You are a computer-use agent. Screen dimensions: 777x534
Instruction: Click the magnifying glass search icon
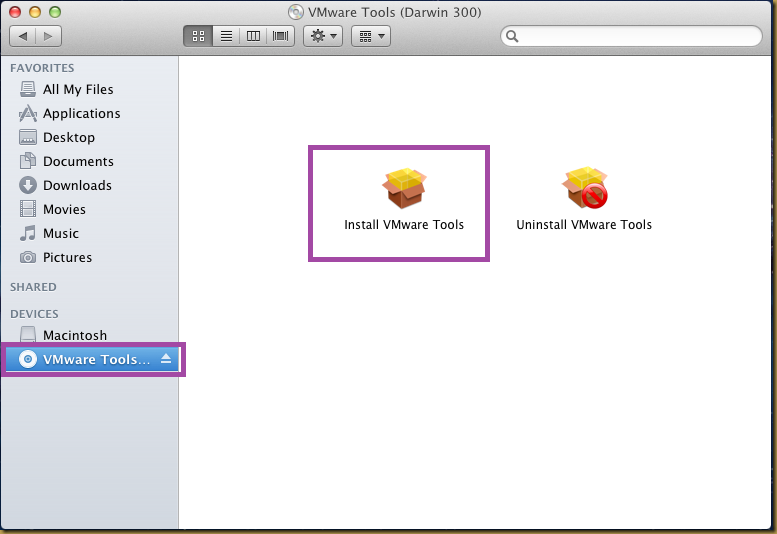[x=512, y=36]
